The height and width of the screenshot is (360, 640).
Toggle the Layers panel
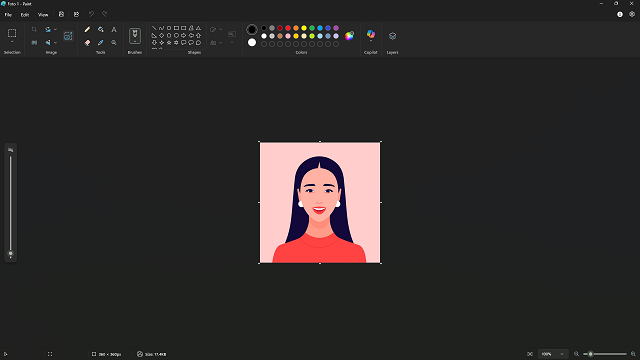pos(392,36)
